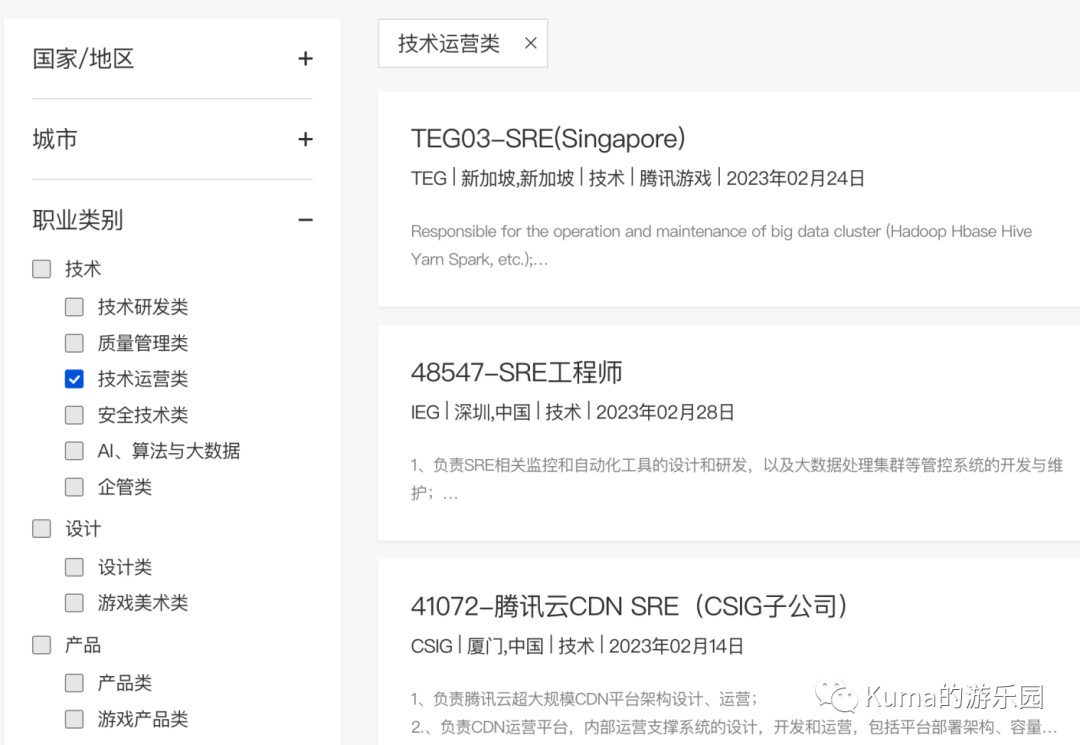This screenshot has width=1080, height=745.
Task: Remove the 技术运营类 filter tag
Action: pos(530,43)
